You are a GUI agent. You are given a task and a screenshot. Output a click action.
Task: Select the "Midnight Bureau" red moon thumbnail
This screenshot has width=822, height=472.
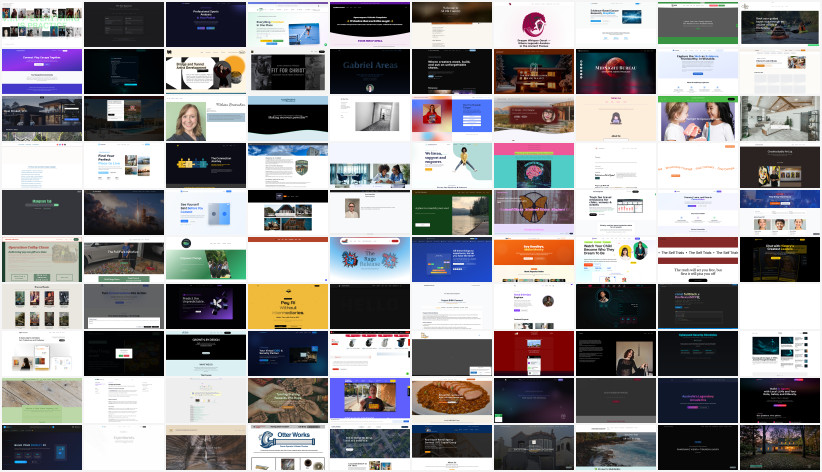coord(616,72)
